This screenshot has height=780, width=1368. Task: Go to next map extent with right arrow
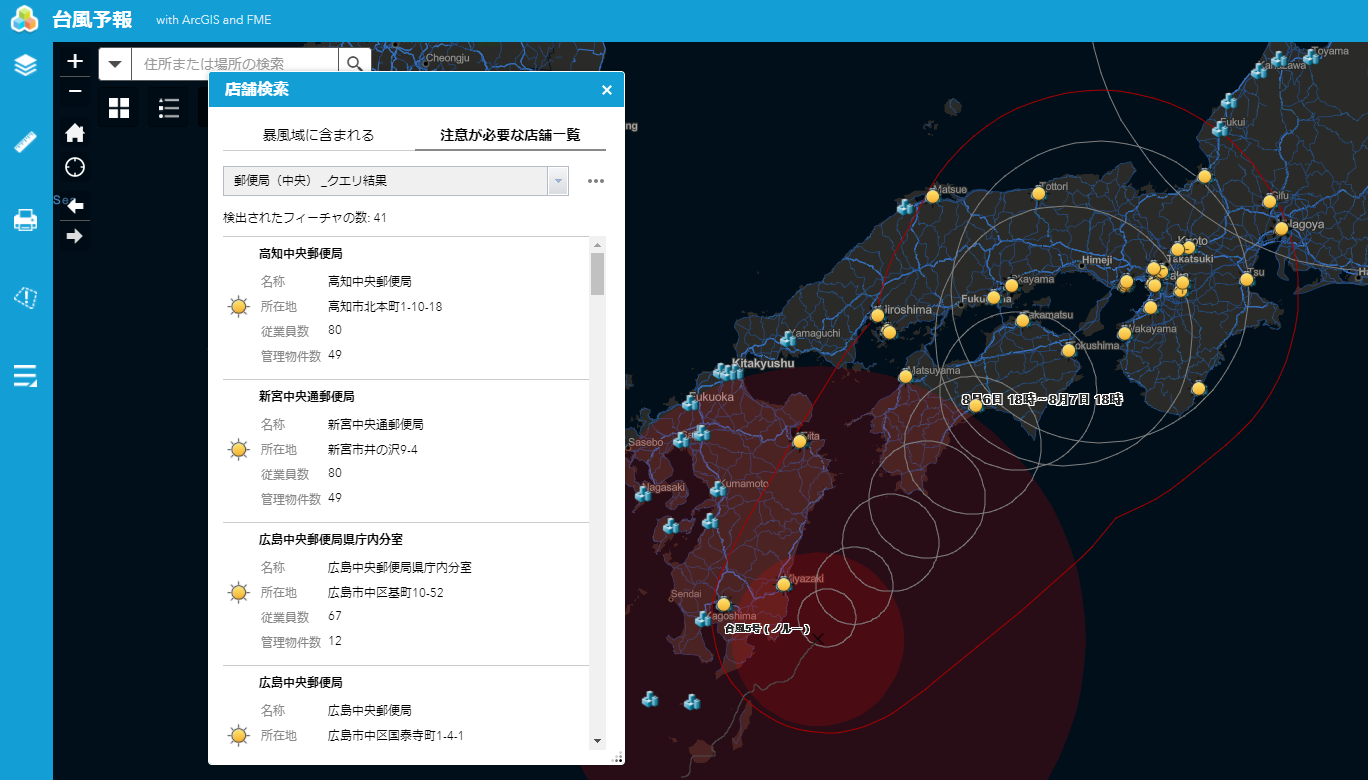[74, 236]
